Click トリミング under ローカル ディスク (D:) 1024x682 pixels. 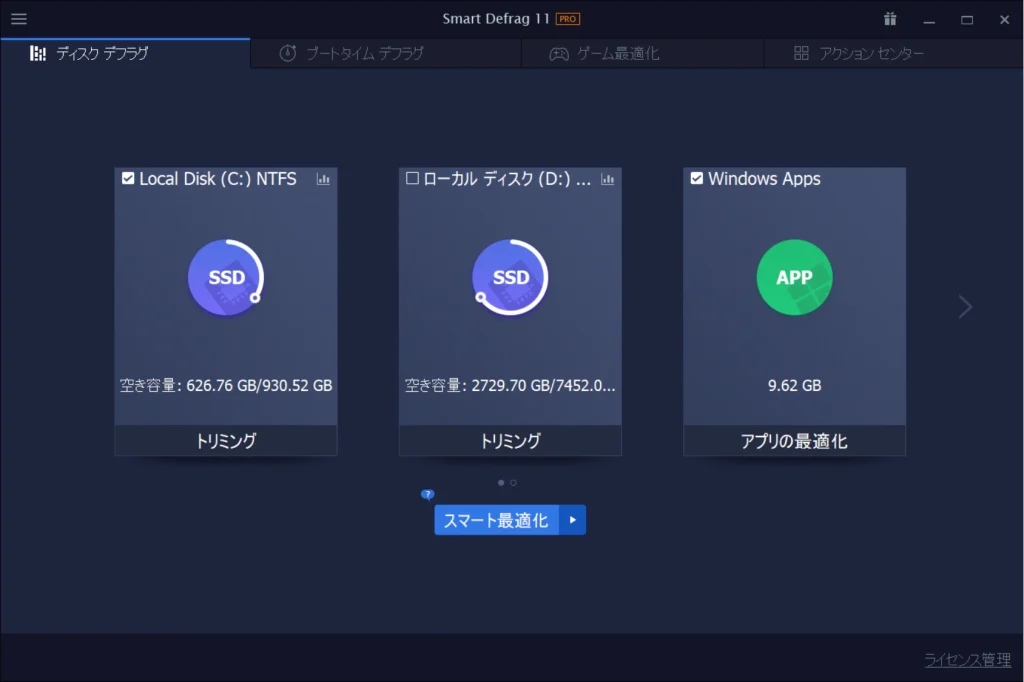[511, 441]
